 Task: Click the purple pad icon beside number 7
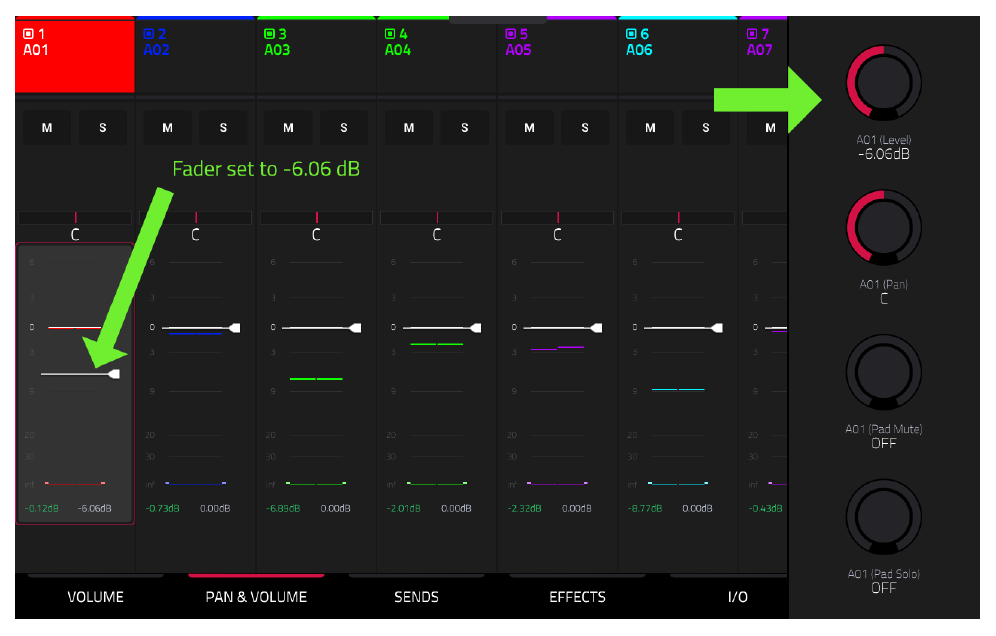(x=752, y=34)
